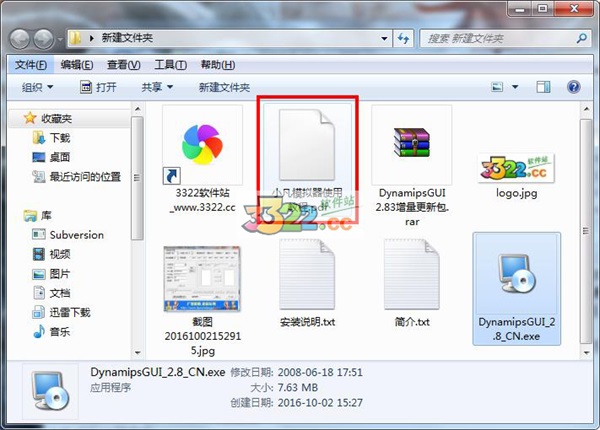Open the 视频 library
The image size is (600, 430).
click(60, 254)
